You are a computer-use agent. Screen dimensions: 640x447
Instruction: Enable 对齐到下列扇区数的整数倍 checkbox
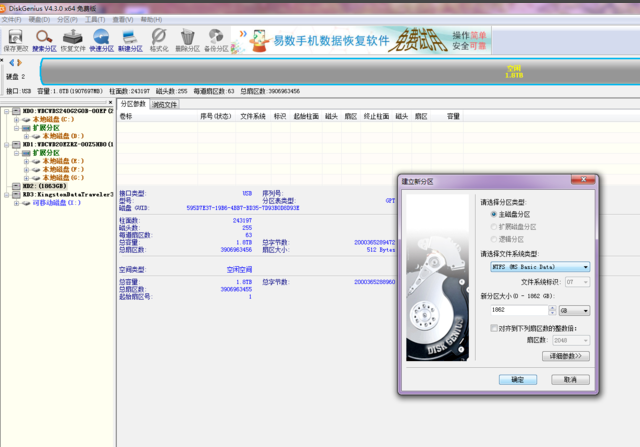coord(494,328)
